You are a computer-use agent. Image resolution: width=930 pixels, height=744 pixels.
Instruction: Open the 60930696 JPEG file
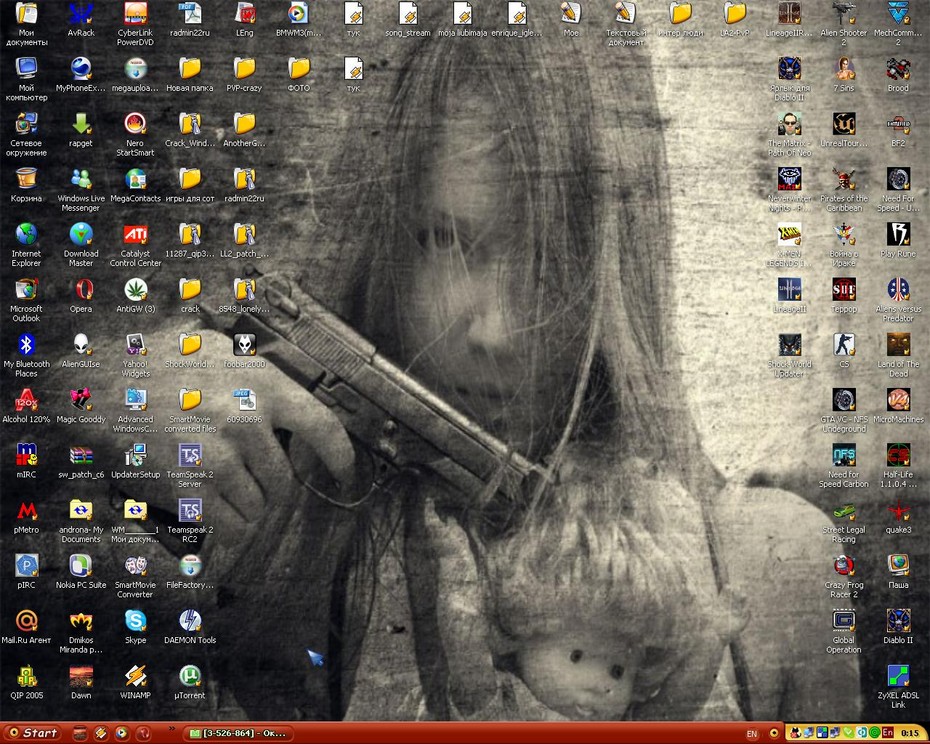[x=244, y=406]
